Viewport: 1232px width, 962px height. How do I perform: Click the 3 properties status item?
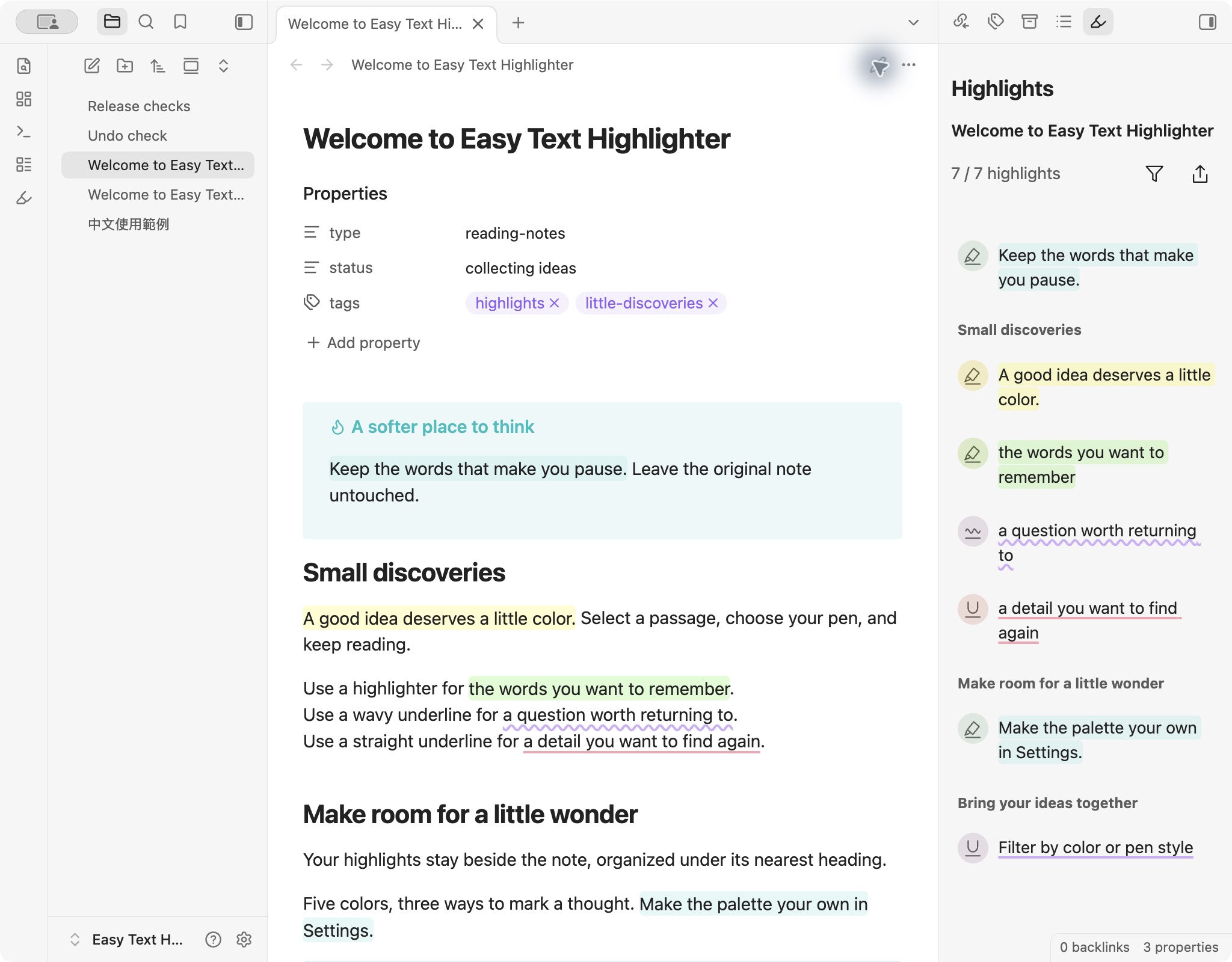(x=1180, y=947)
